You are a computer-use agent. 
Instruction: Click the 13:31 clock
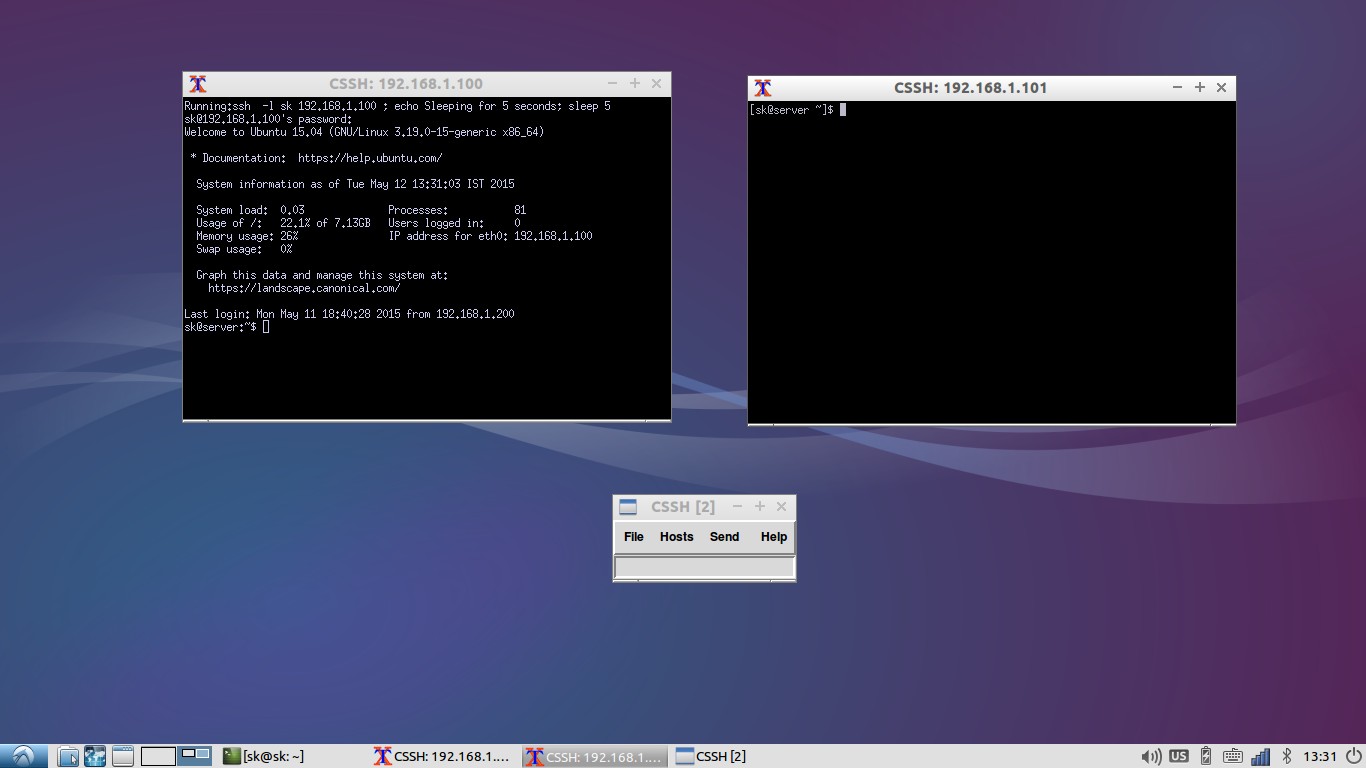coord(1320,756)
